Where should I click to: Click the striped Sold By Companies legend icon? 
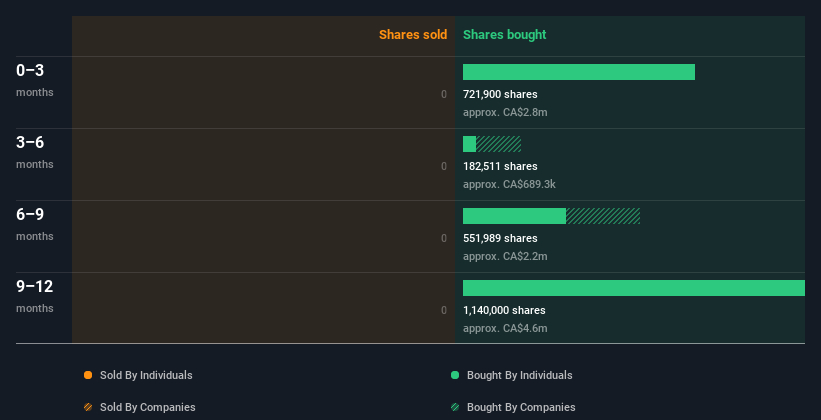click(x=88, y=407)
